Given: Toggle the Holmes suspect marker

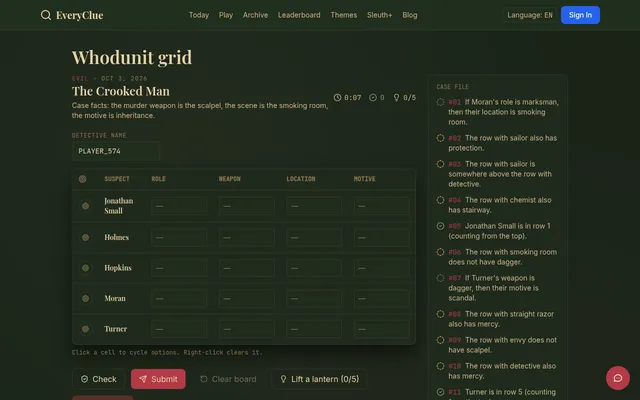Looking at the screenshot, I should tap(85, 238).
